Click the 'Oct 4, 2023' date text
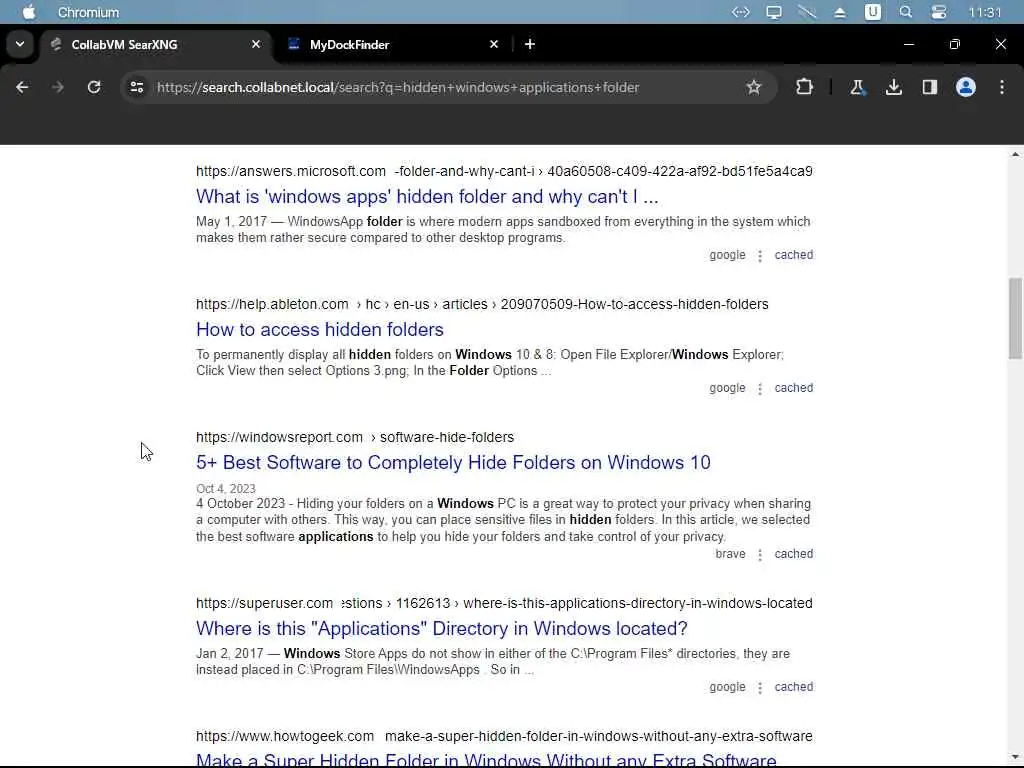 pos(226,488)
